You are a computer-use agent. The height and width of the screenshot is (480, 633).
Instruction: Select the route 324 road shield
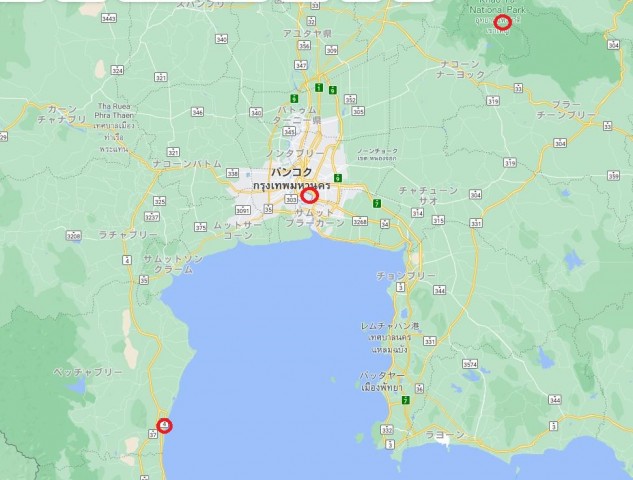click(x=117, y=70)
